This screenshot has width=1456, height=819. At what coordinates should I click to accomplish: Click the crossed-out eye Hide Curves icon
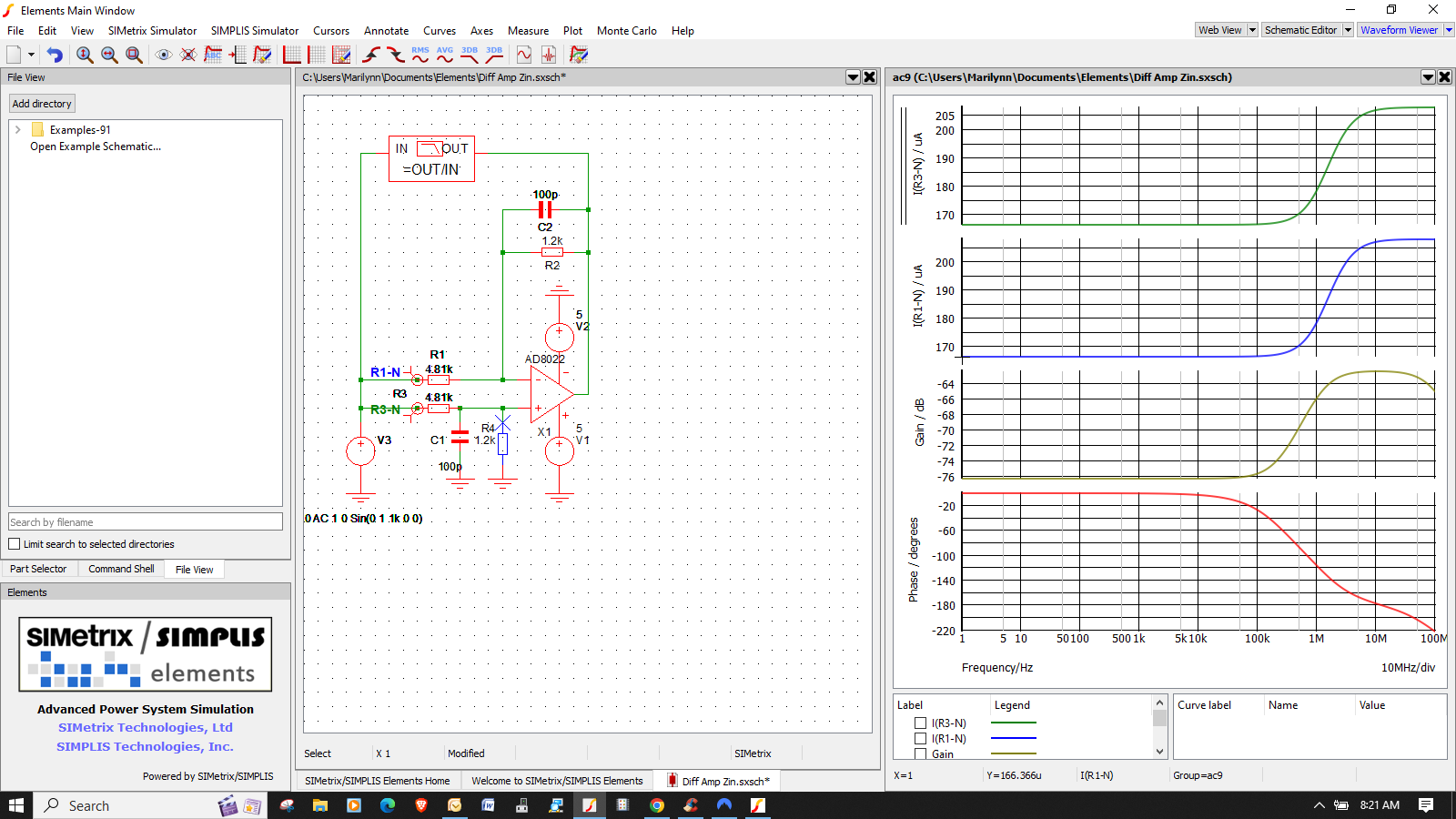pos(188,55)
